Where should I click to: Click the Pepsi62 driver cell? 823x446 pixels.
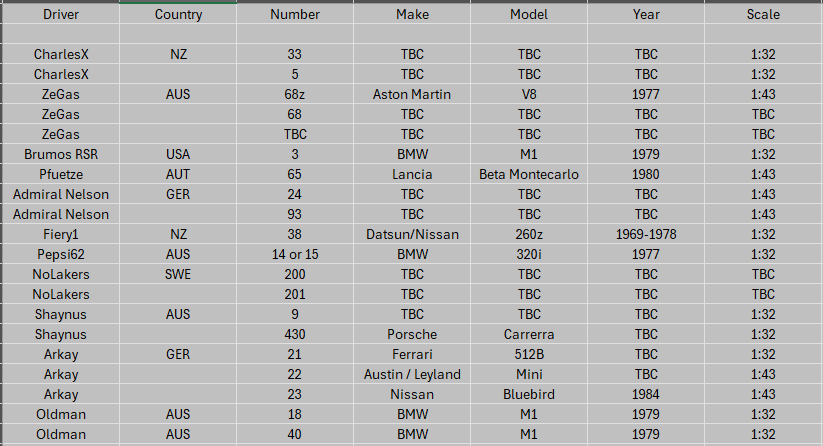coord(60,254)
